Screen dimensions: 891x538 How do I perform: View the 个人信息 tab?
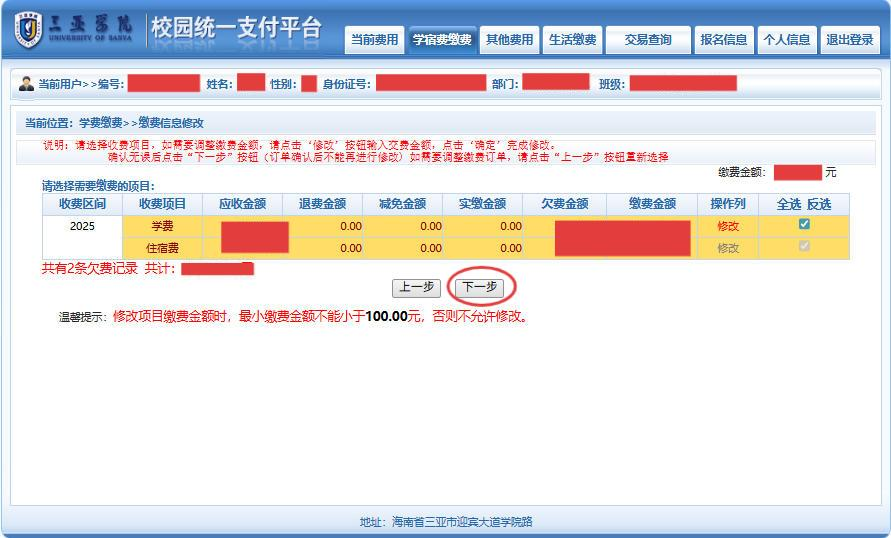786,40
